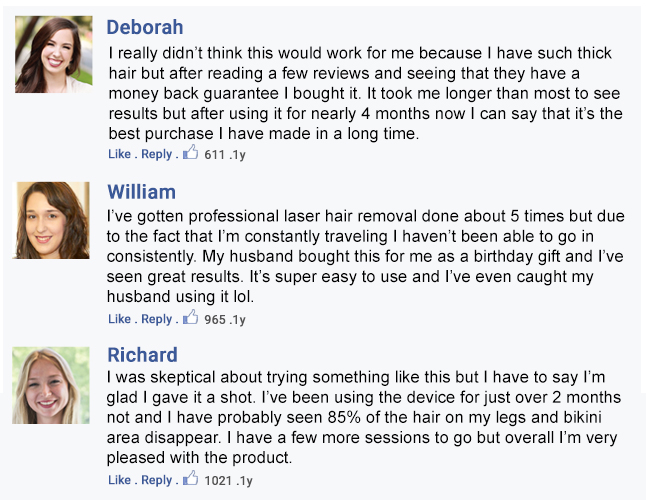The image size is (646, 500).
Task: Like William's comment
Action: (119, 319)
